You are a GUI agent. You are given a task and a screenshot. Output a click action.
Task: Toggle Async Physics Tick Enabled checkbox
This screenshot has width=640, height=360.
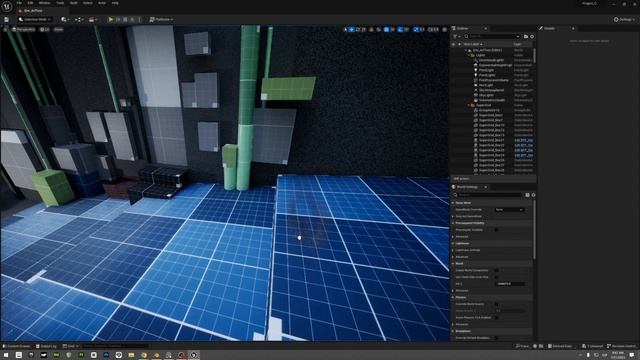point(496,318)
